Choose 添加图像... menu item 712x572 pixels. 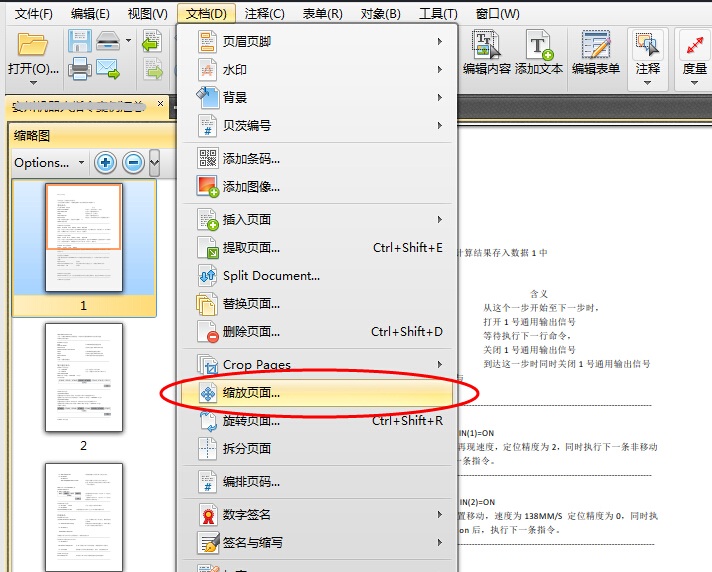coord(317,187)
